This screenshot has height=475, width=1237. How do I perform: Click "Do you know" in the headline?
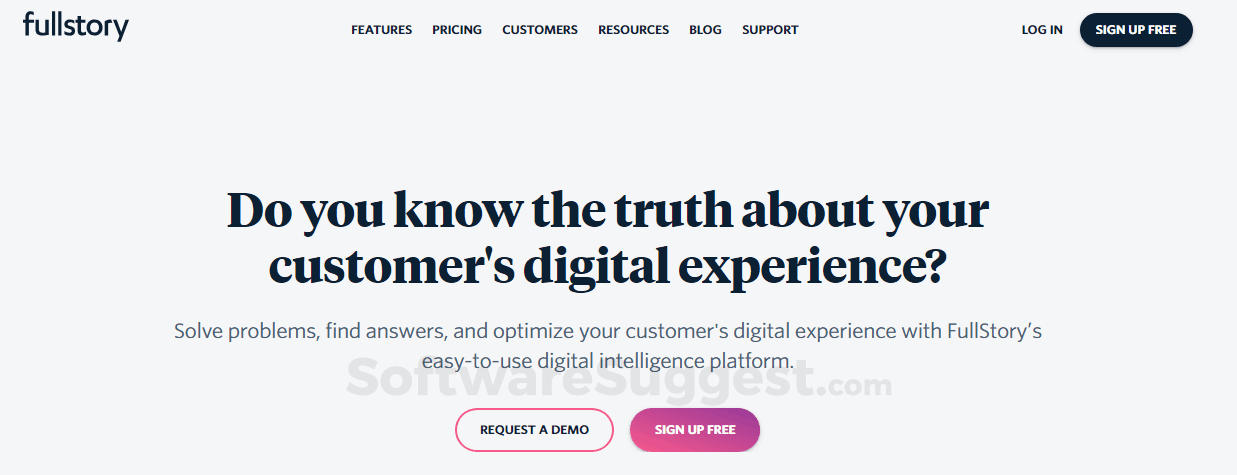coord(373,210)
